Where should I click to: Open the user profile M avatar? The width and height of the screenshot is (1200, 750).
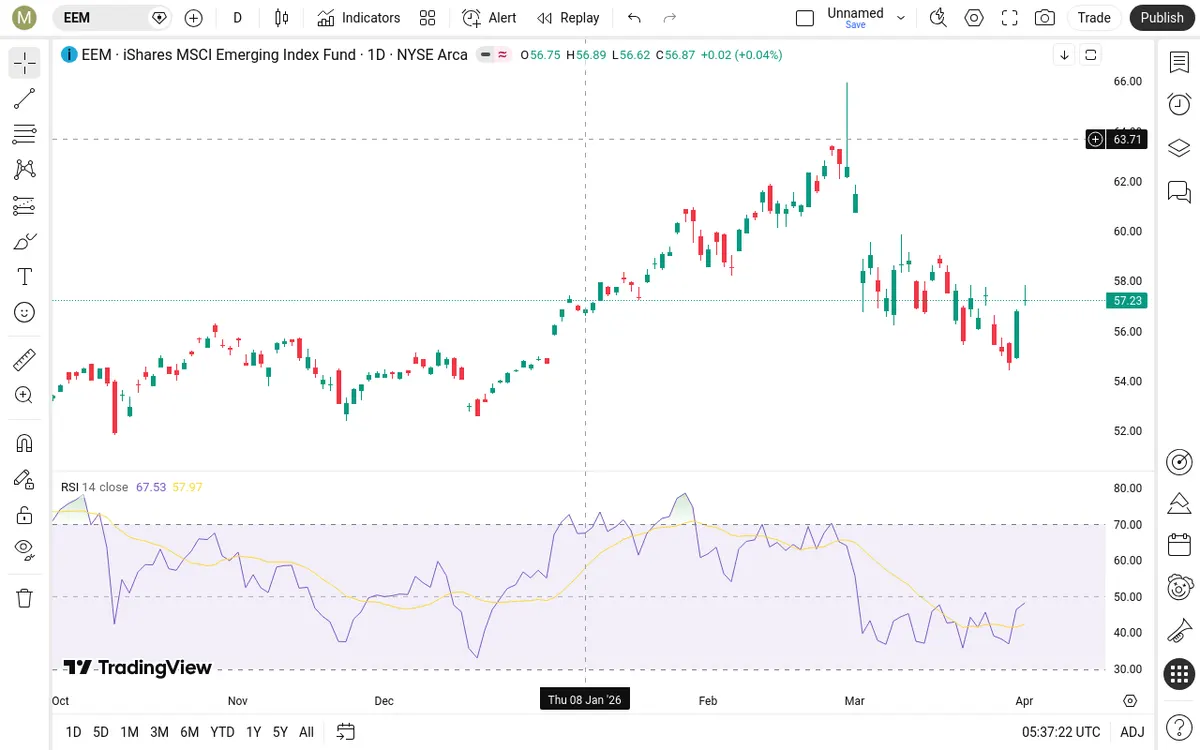(24, 18)
